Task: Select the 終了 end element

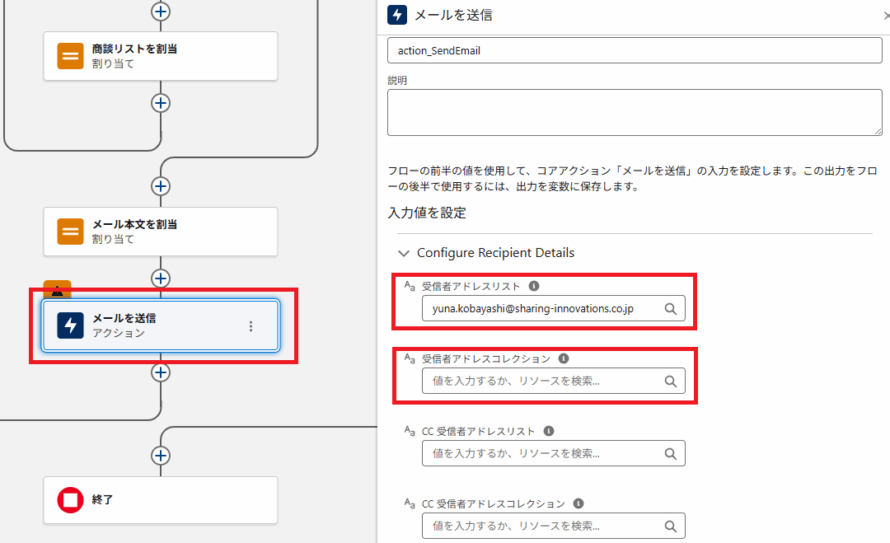Action: [x=160, y=499]
